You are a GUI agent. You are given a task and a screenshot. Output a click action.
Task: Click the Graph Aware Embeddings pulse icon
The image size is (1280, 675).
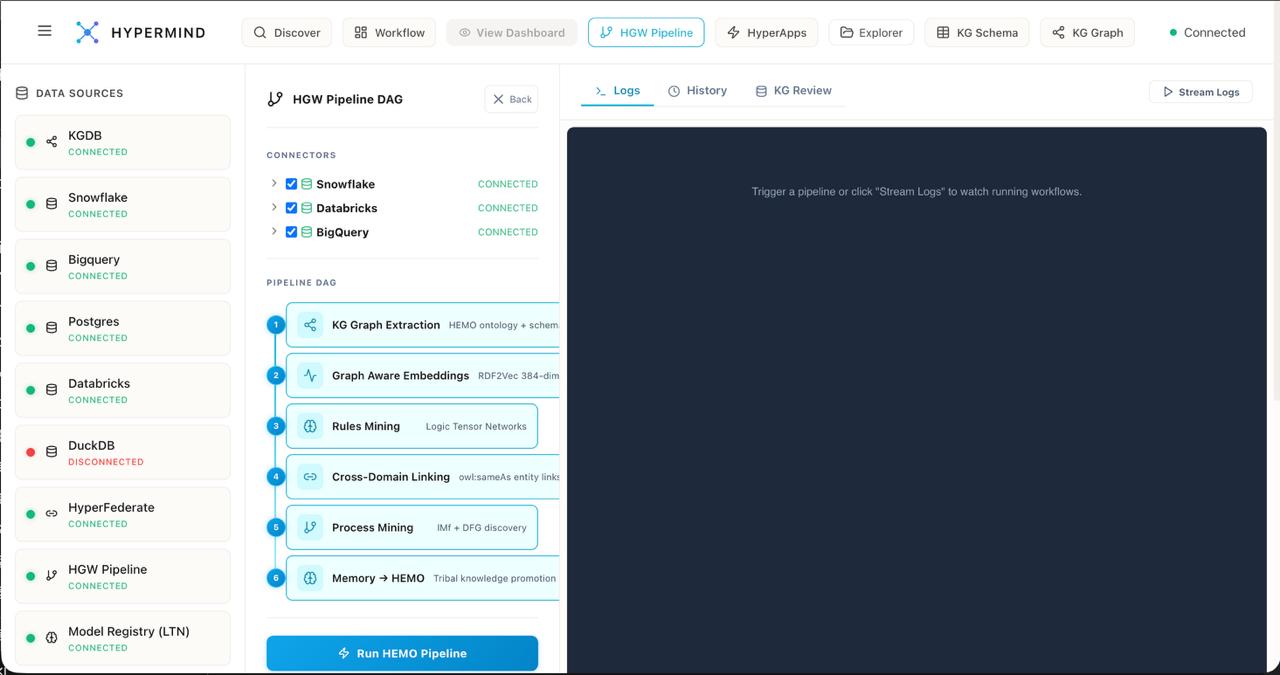310,376
